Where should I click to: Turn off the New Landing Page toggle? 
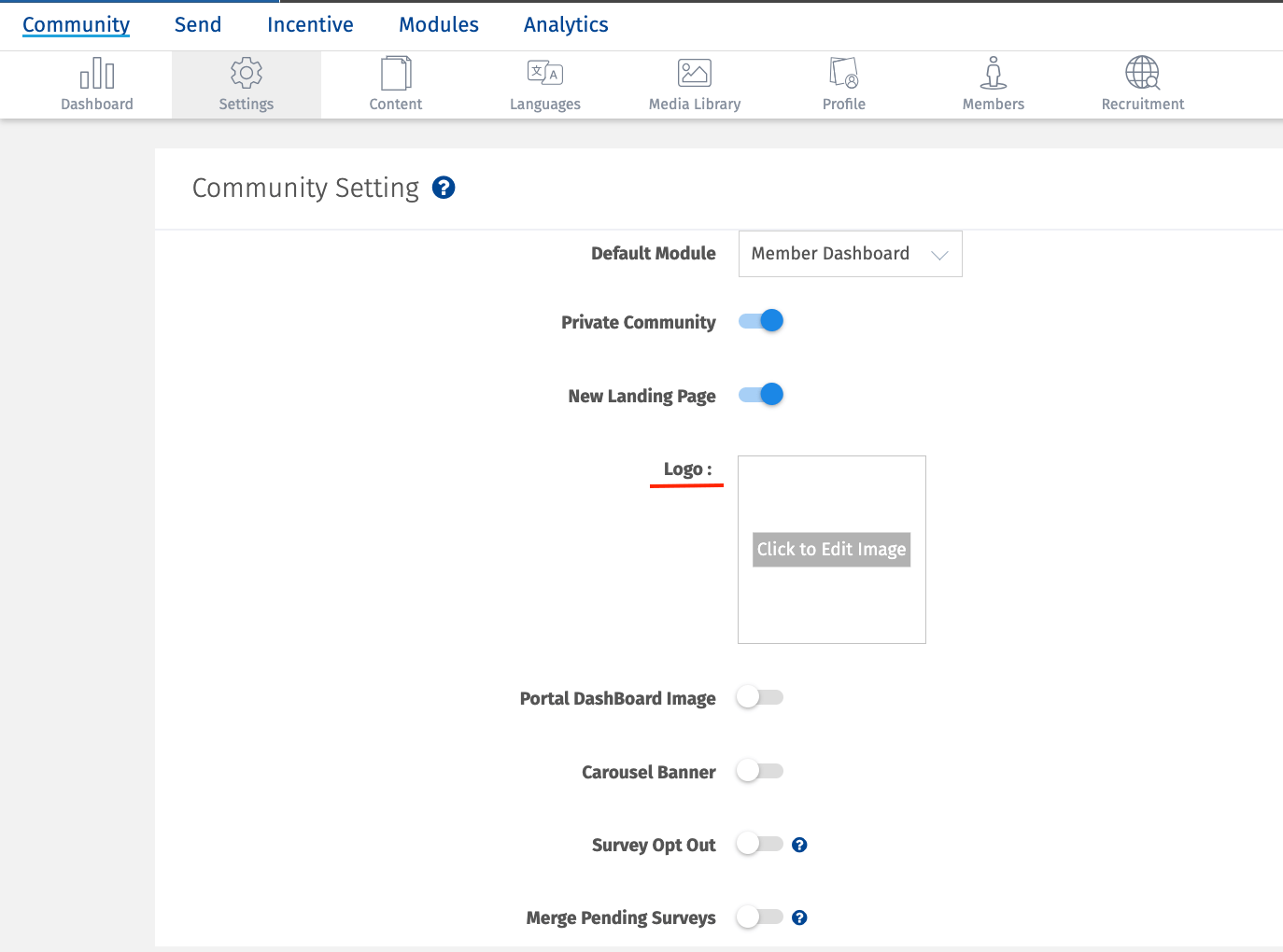[x=759, y=394]
